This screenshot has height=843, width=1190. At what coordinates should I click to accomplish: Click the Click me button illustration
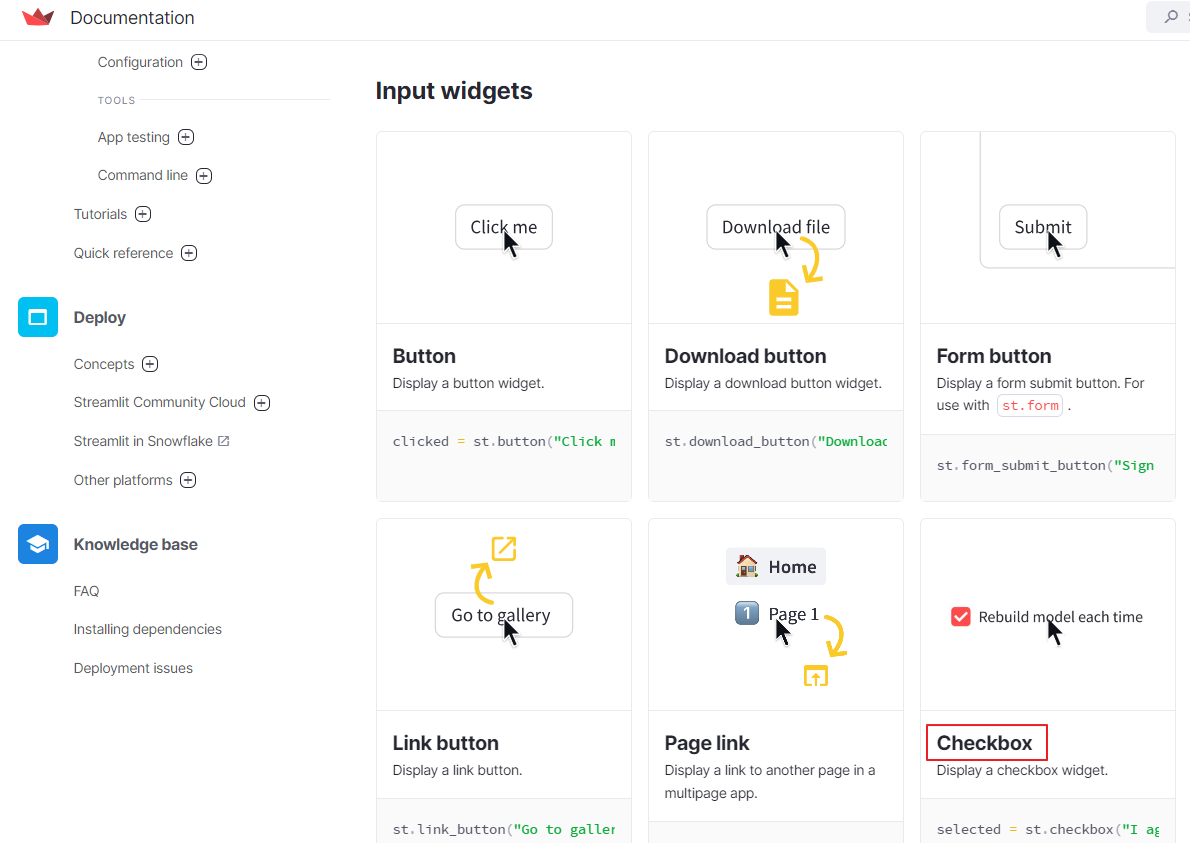(x=504, y=227)
